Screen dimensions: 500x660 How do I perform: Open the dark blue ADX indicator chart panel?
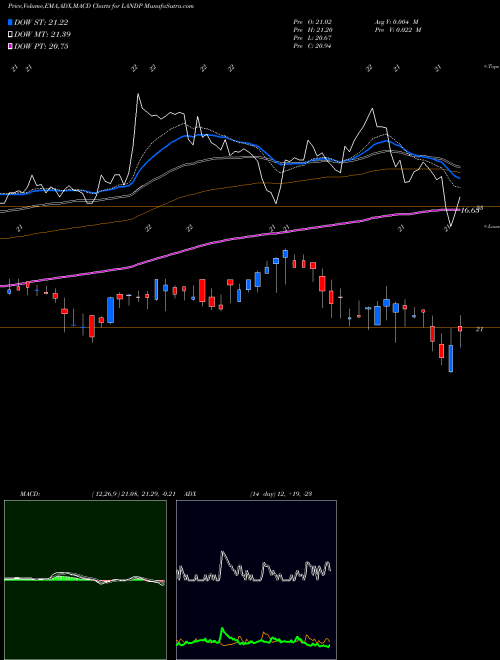tap(256, 580)
